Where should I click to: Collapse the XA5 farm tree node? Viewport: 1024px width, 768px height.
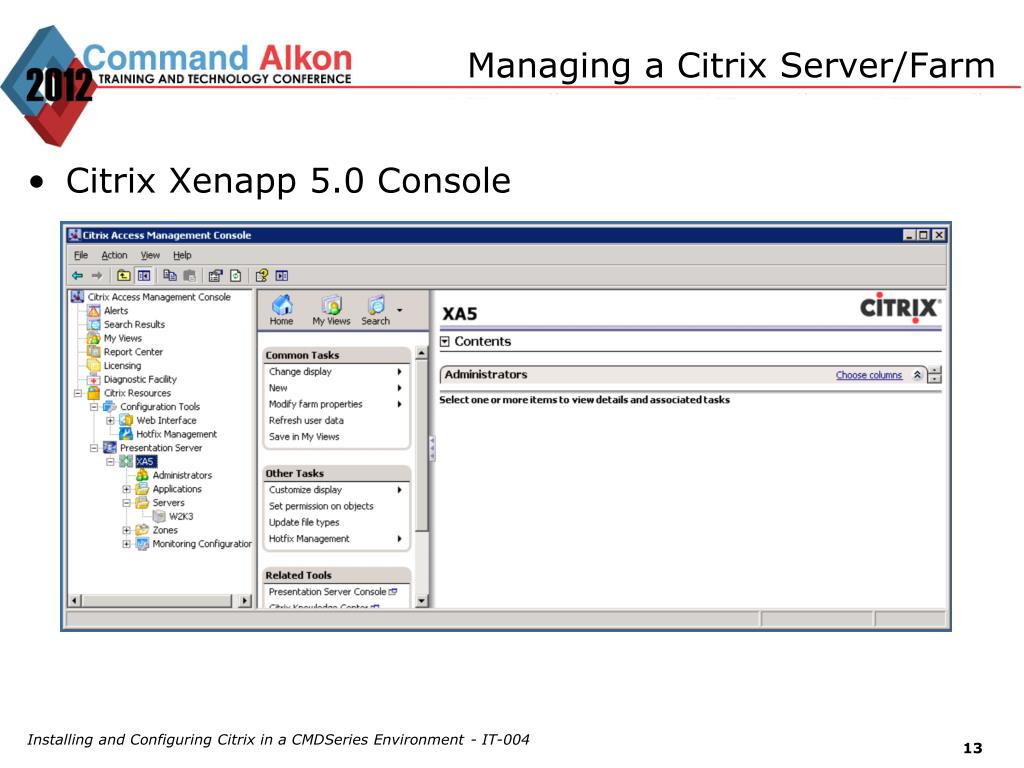coord(110,462)
